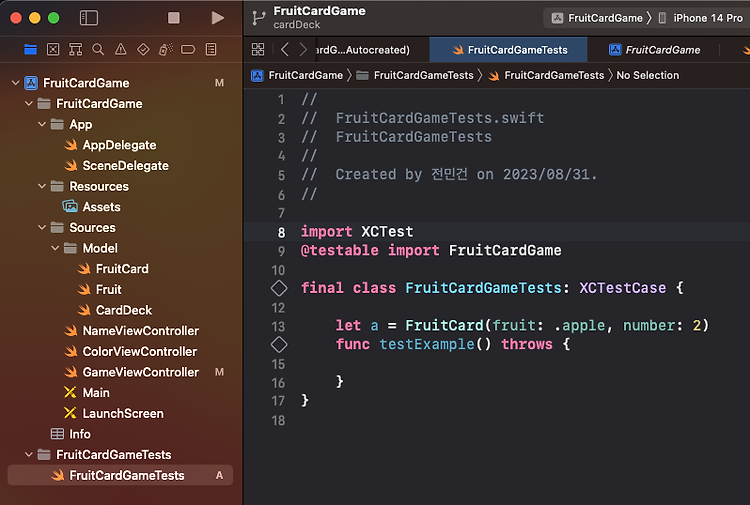Click the source control branch icon
This screenshot has height=505, width=750.
click(x=259, y=18)
